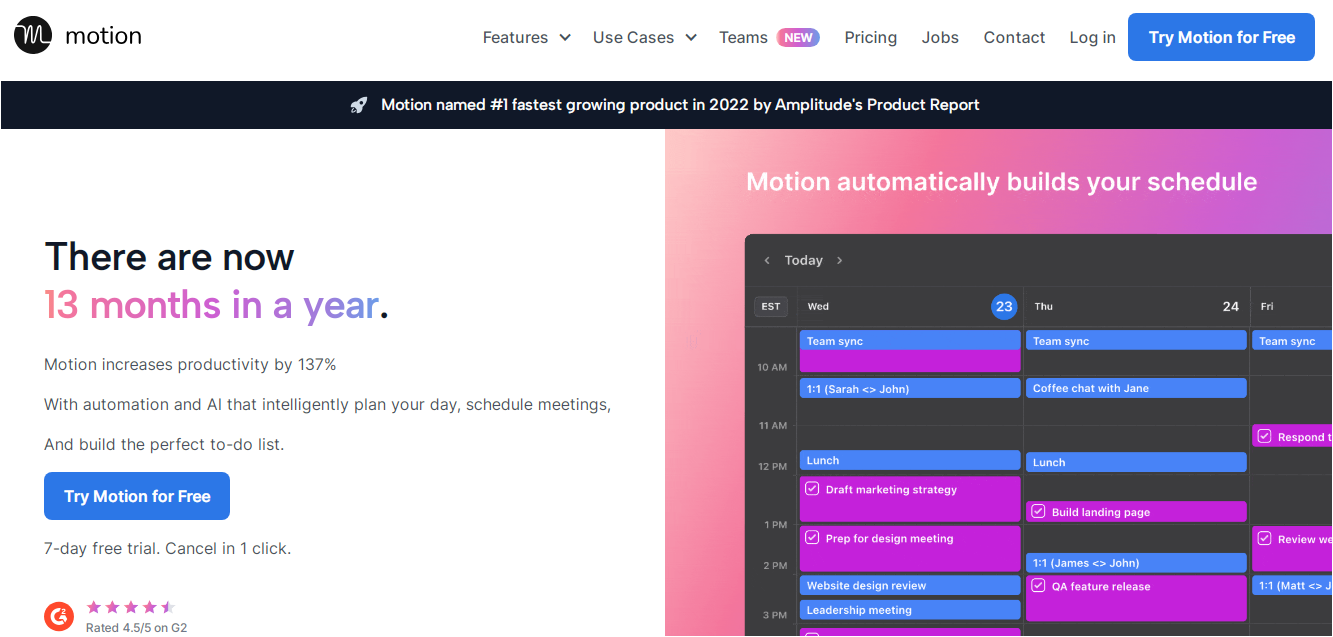1333x637 pixels.
Task: Click the NEW badge beside Teams
Action: coord(798,37)
